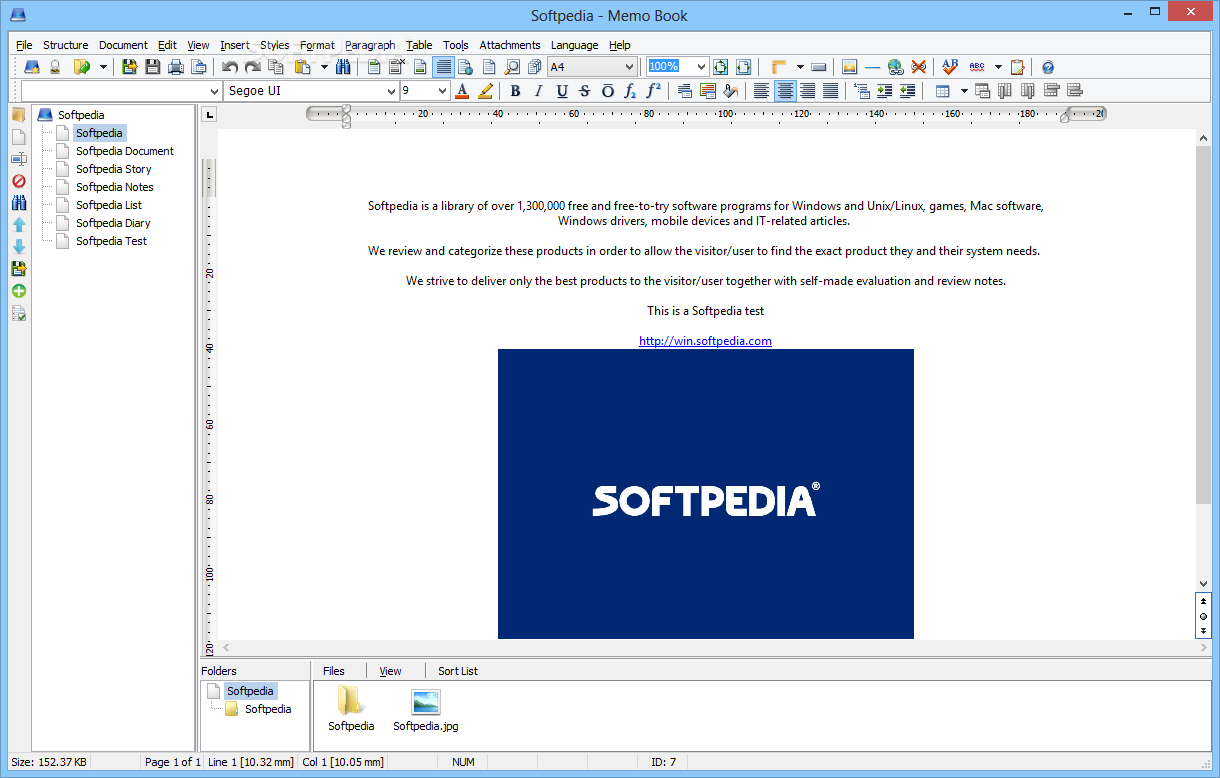This screenshot has height=778, width=1220.
Task: Click Files in attachments panel
Action: pyautogui.click(x=334, y=671)
